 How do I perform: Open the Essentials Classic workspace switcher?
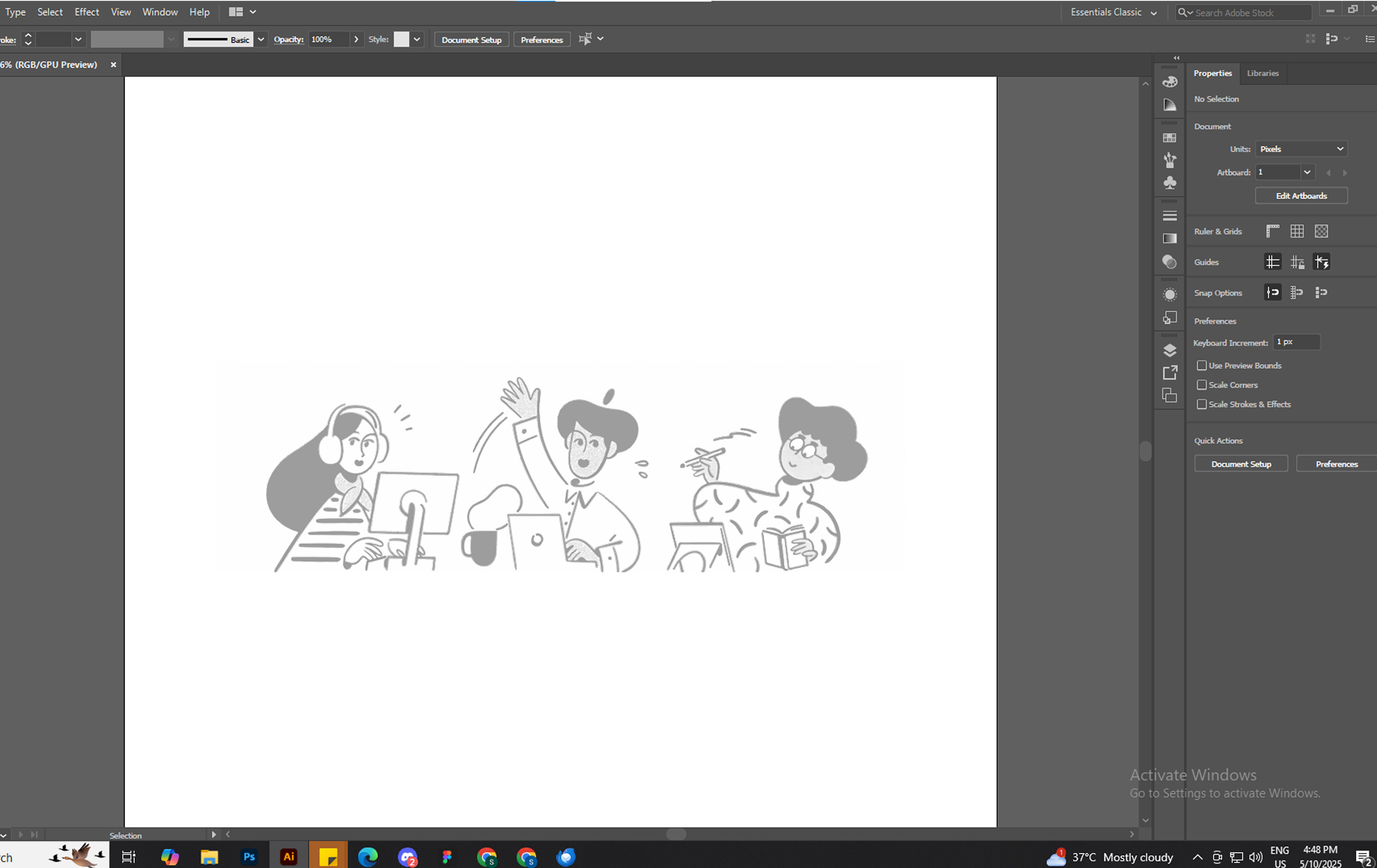1113,12
